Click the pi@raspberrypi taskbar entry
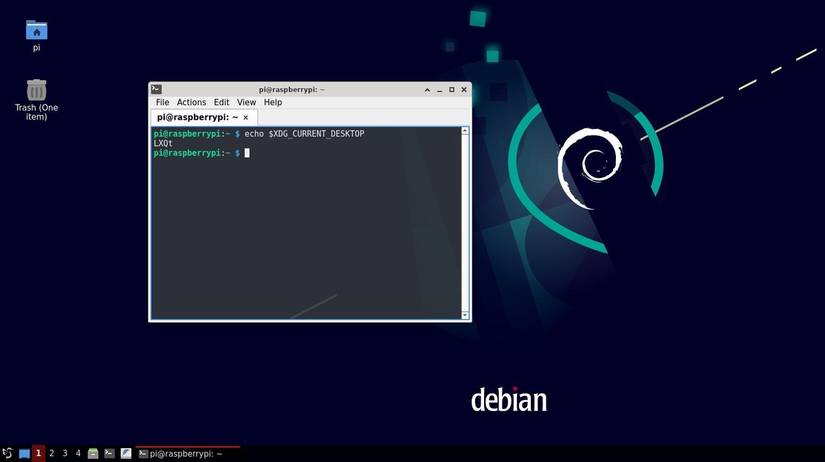This screenshot has height=462, width=825. 188,454
